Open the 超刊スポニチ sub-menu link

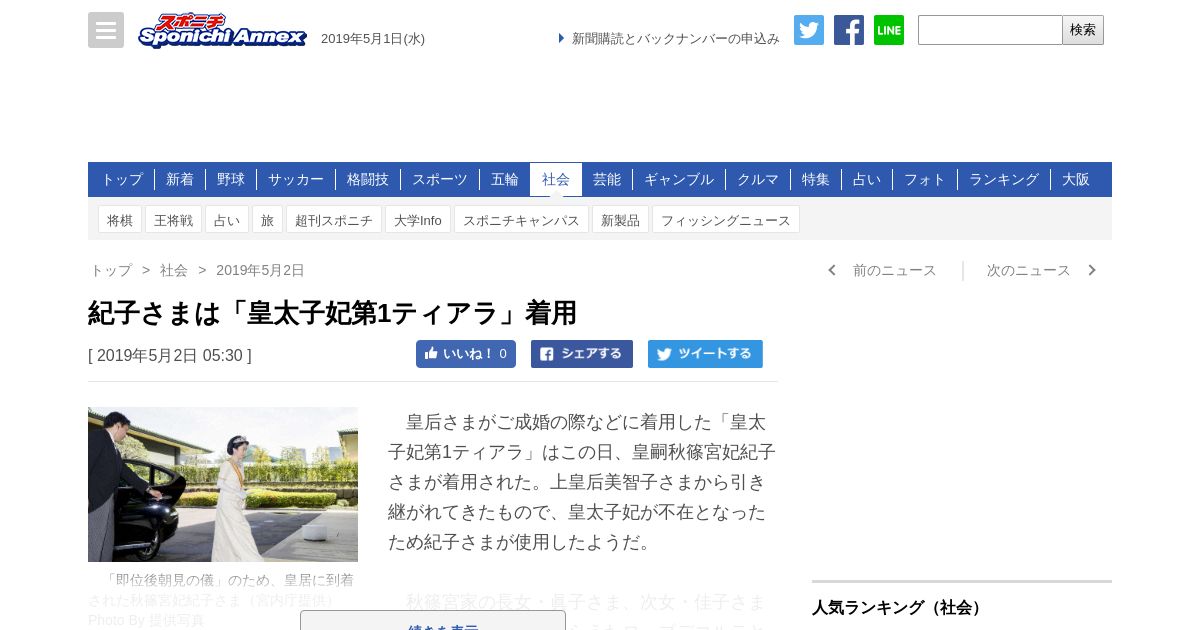tap(334, 220)
